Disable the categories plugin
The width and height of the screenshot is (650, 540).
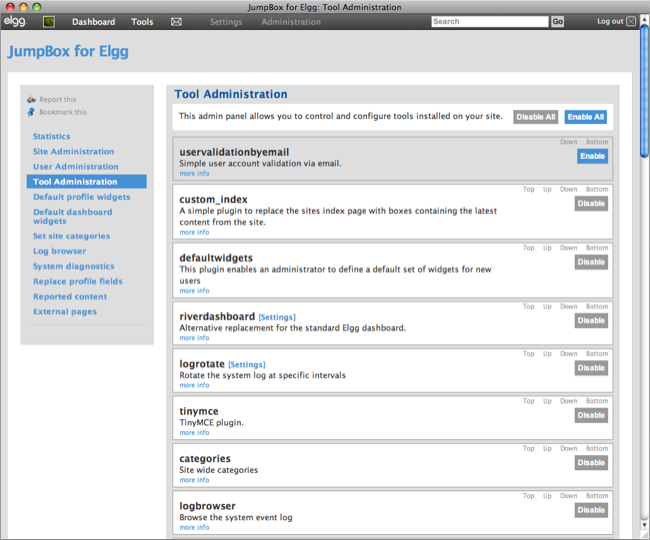[591, 463]
